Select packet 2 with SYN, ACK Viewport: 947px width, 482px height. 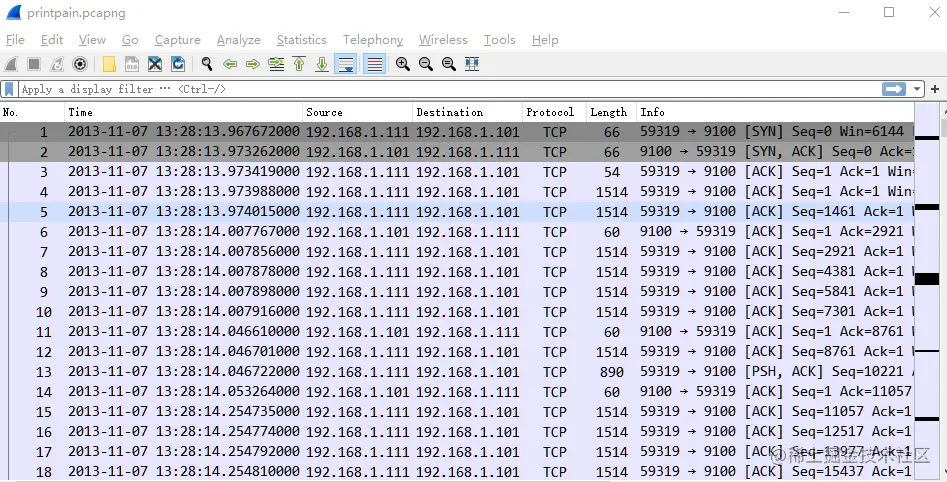457,152
